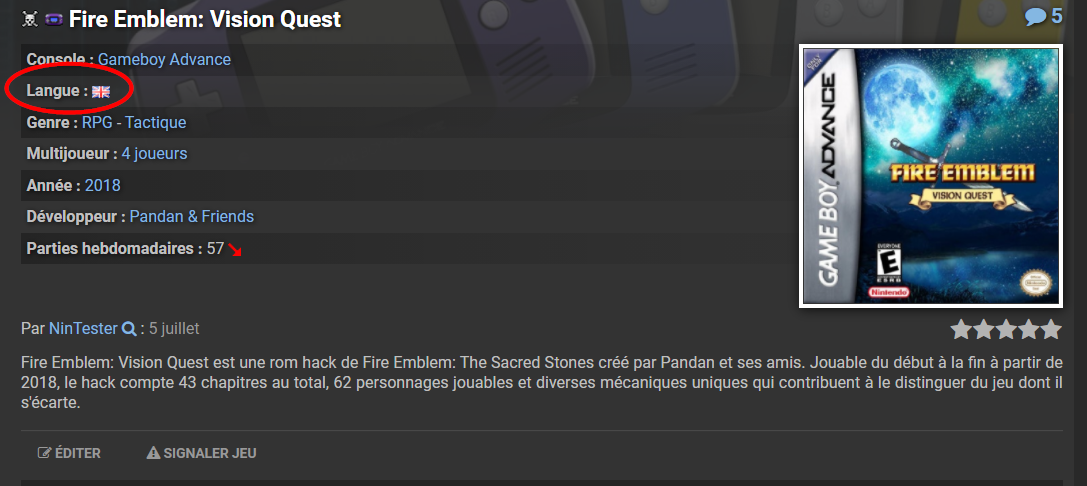Open the Pandan & Friends developer link
This screenshot has width=1087, height=486.
click(191, 216)
